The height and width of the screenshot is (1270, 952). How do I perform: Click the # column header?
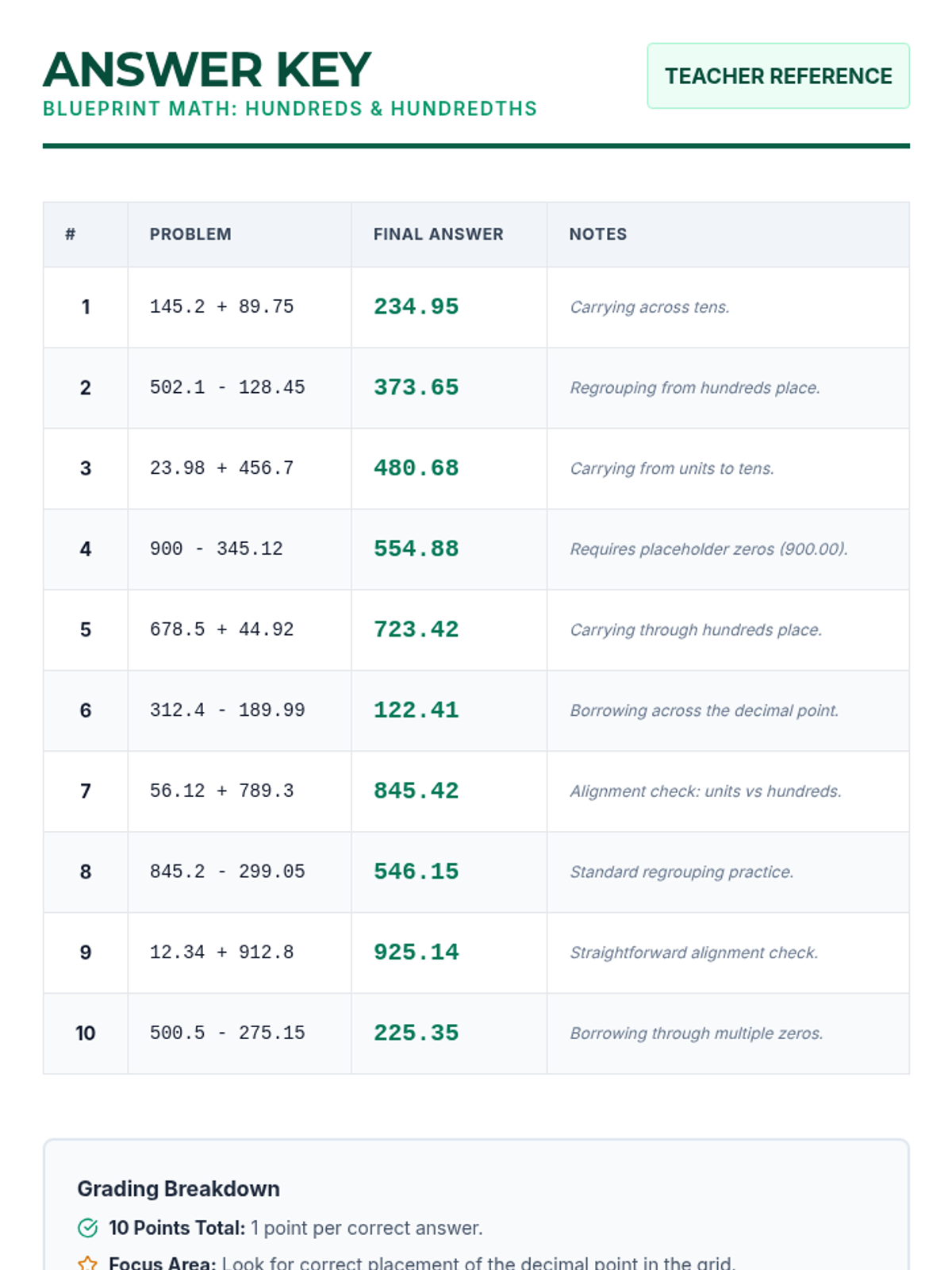coord(71,234)
